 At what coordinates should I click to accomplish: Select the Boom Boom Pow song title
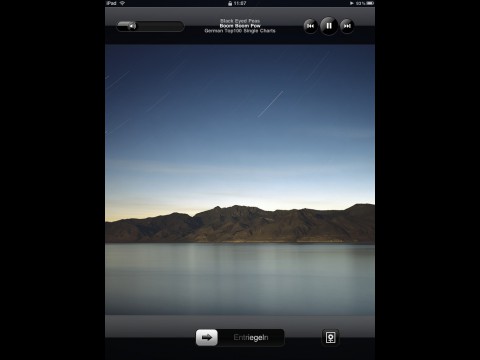coord(240,26)
